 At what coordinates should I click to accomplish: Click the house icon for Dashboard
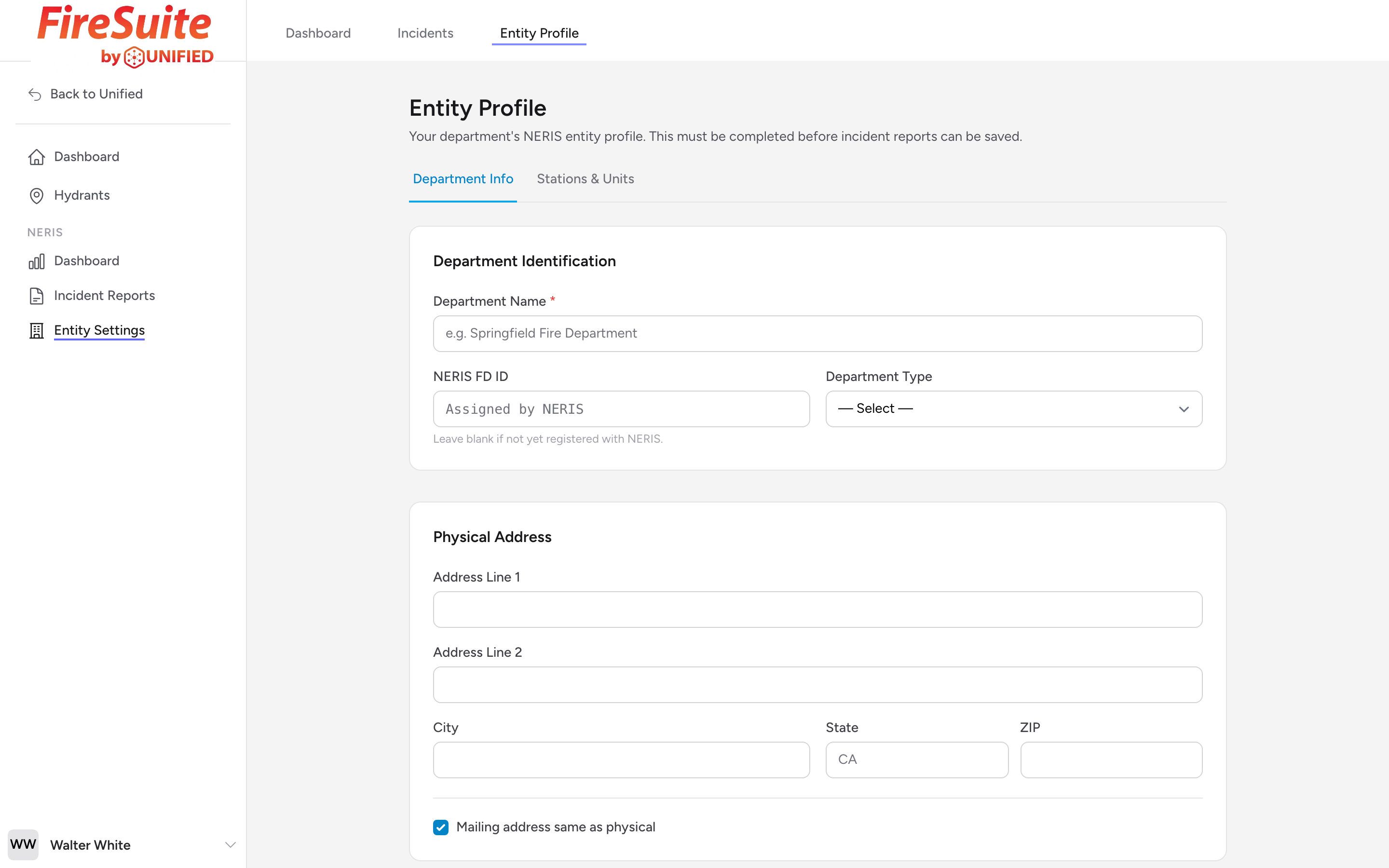[x=36, y=157]
